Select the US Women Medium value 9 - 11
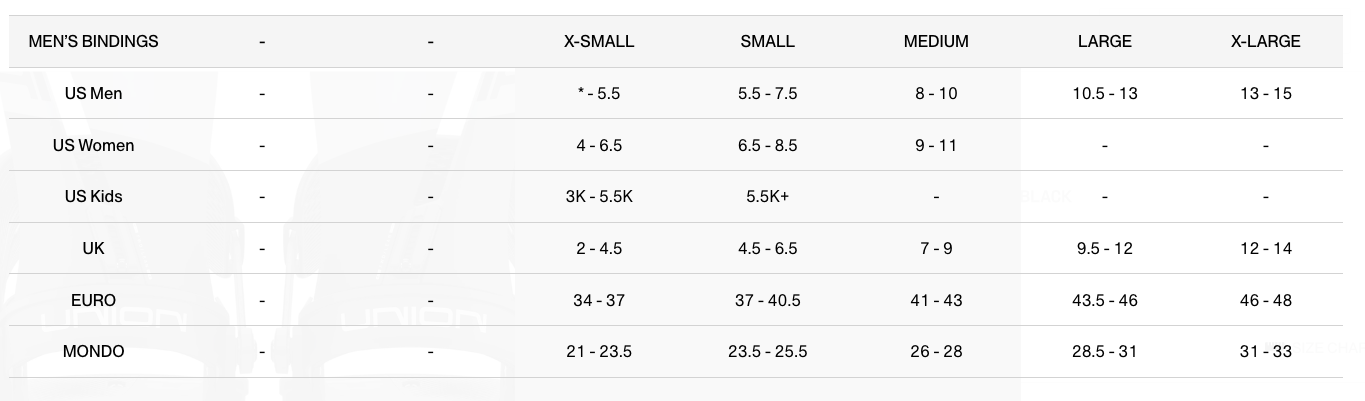 (936, 146)
